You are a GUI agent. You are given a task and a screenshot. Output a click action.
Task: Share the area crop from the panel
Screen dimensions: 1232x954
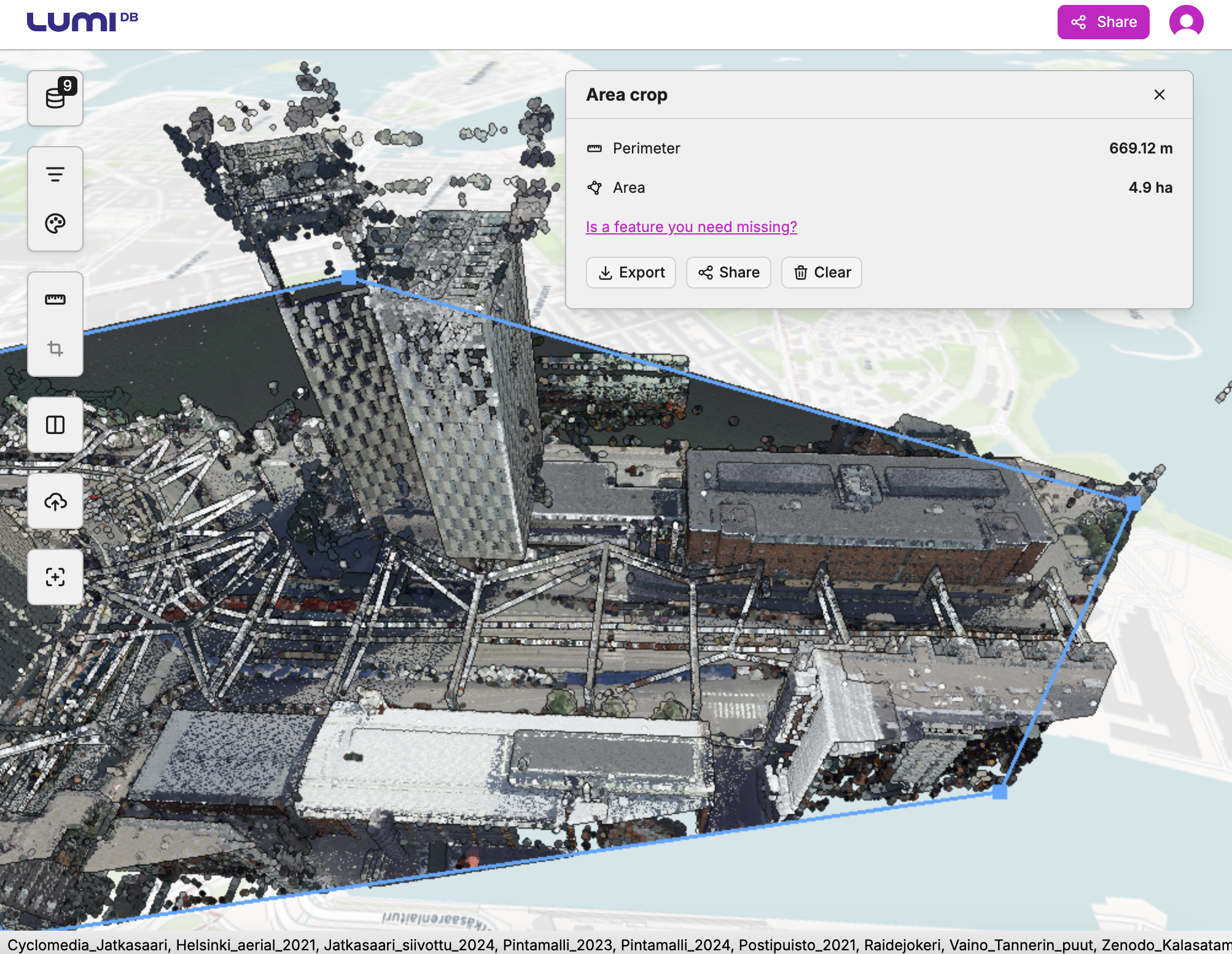[728, 273]
